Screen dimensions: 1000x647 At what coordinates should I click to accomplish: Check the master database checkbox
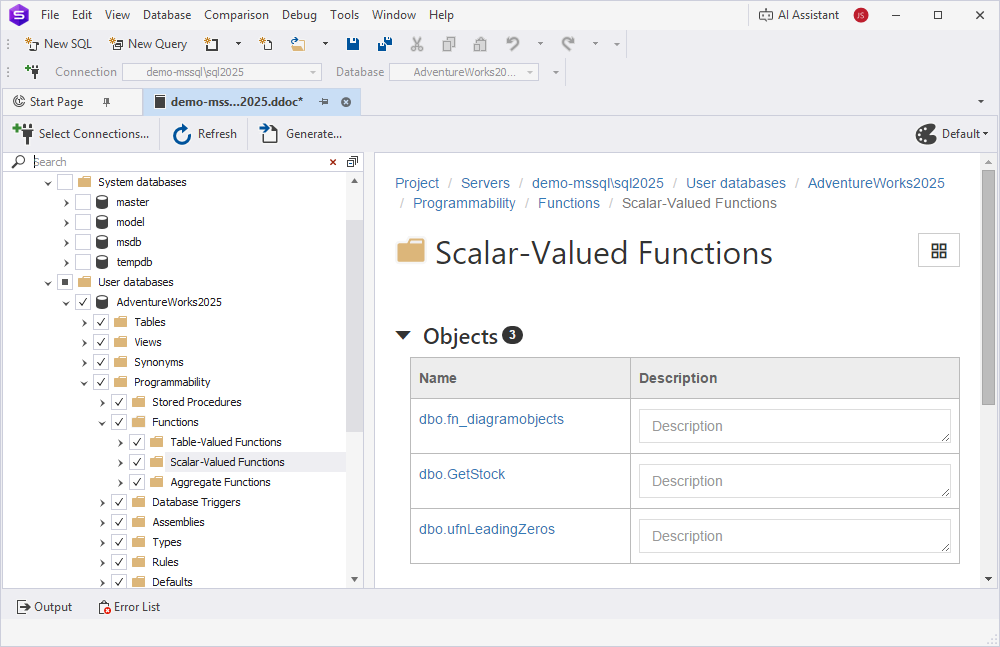[83, 202]
